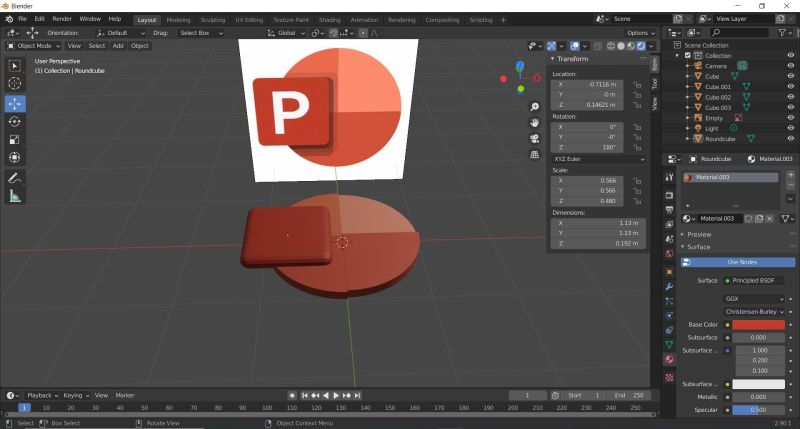Viewport: 800px width, 429px height.
Task: Open the Object Data properties green triangle icon
Action: pos(669,345)
